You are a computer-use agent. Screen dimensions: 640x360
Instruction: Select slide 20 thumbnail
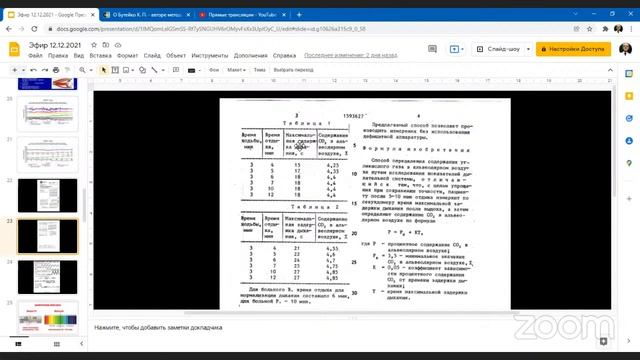point(47,114)
